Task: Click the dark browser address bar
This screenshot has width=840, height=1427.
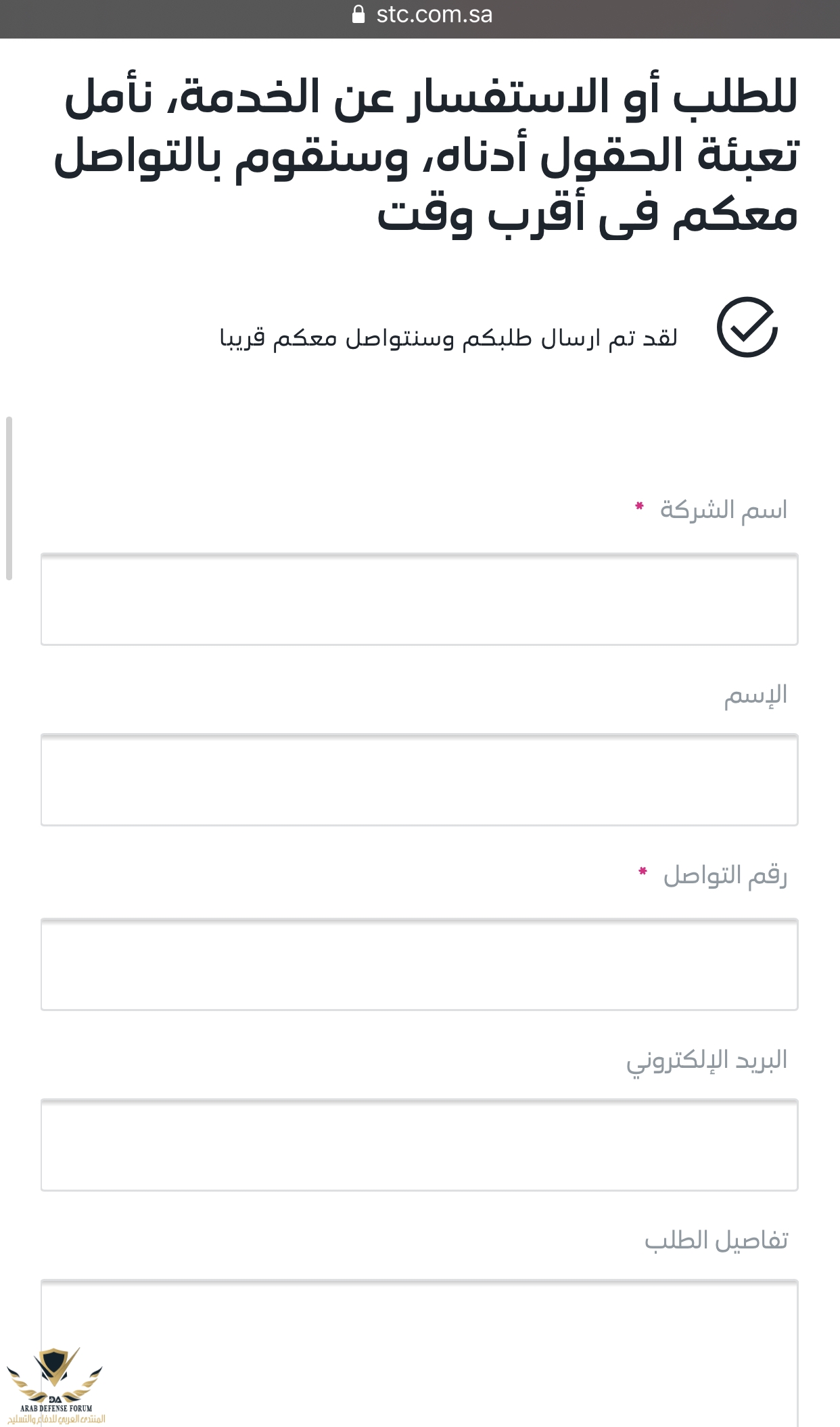Action: (420, 19)
